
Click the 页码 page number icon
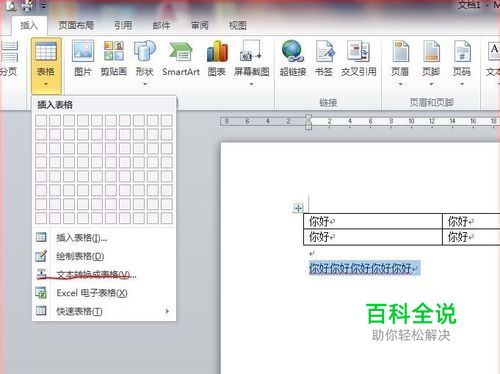coord(462,51)
